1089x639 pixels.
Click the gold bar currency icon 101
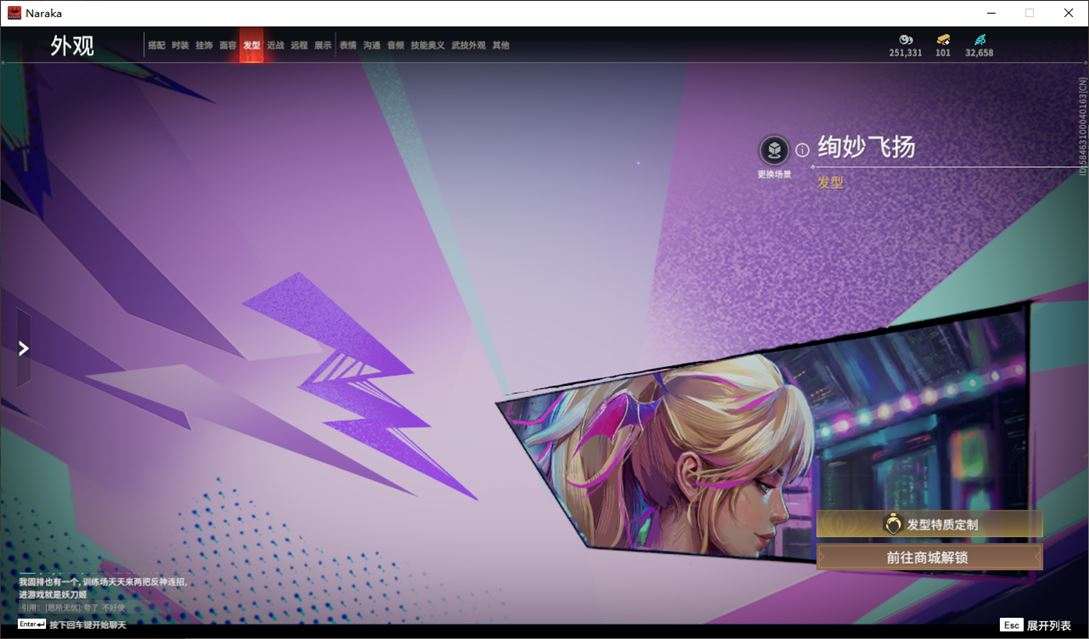pos(942,40)
